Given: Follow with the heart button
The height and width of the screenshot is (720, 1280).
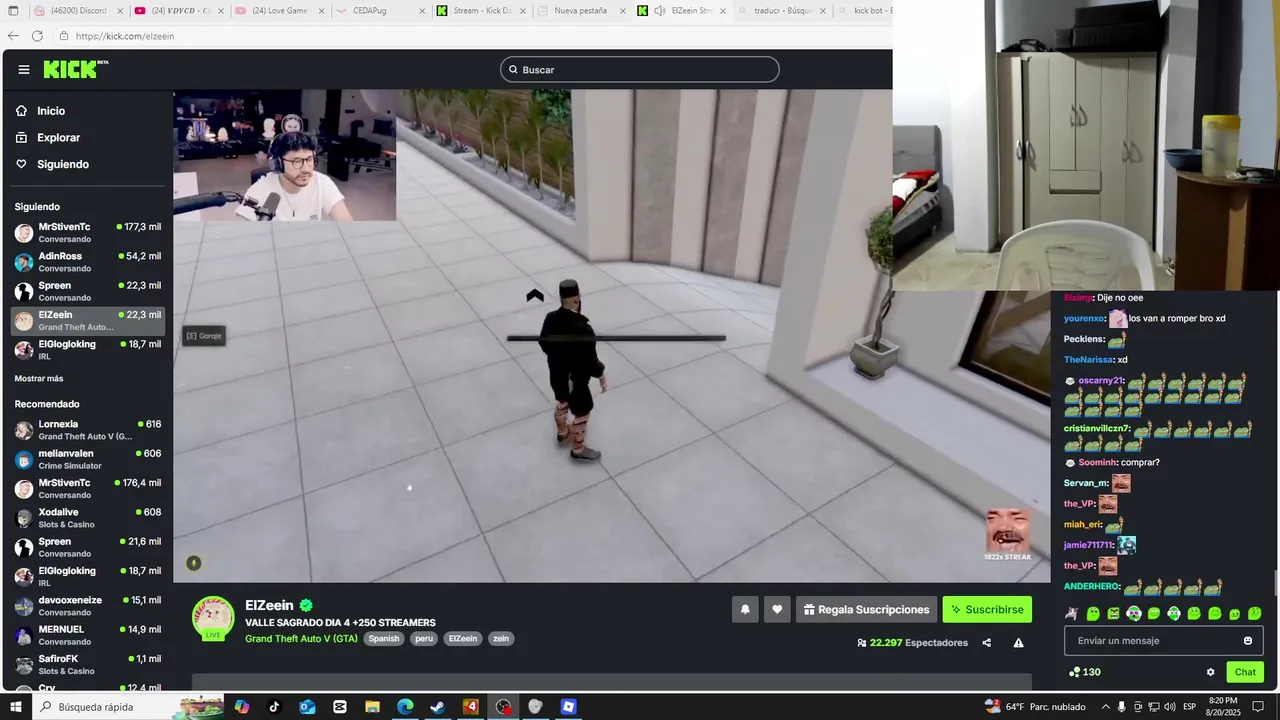Looking at the screenshot, I should click(777, 609).
